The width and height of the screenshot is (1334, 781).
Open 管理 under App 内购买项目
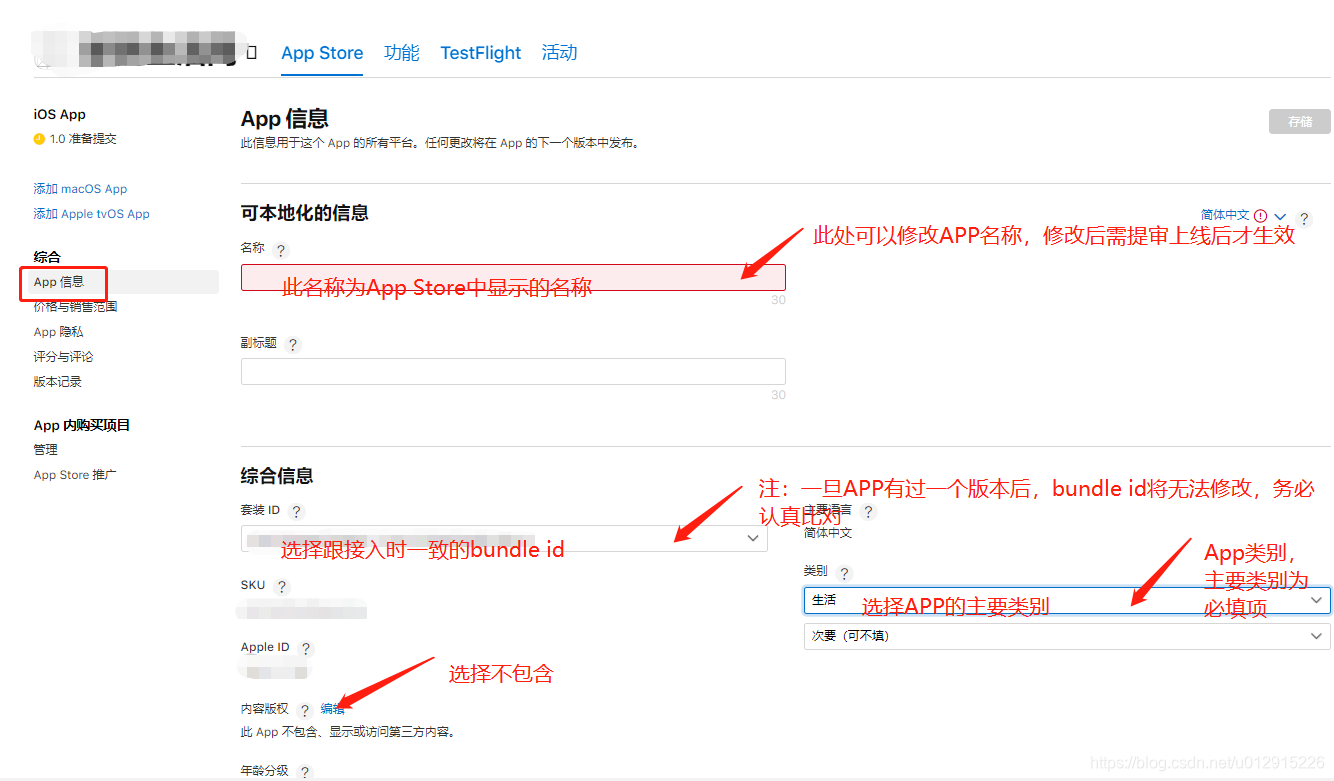[x=45, y=450]
